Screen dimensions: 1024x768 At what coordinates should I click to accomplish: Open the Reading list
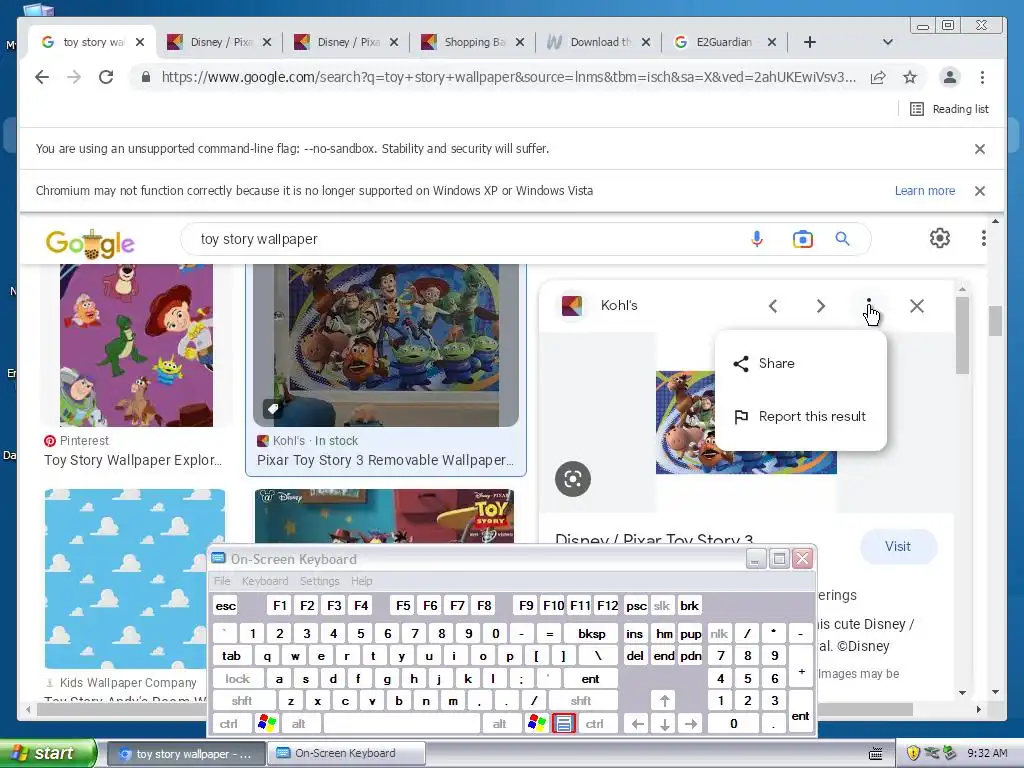[949, 109]
